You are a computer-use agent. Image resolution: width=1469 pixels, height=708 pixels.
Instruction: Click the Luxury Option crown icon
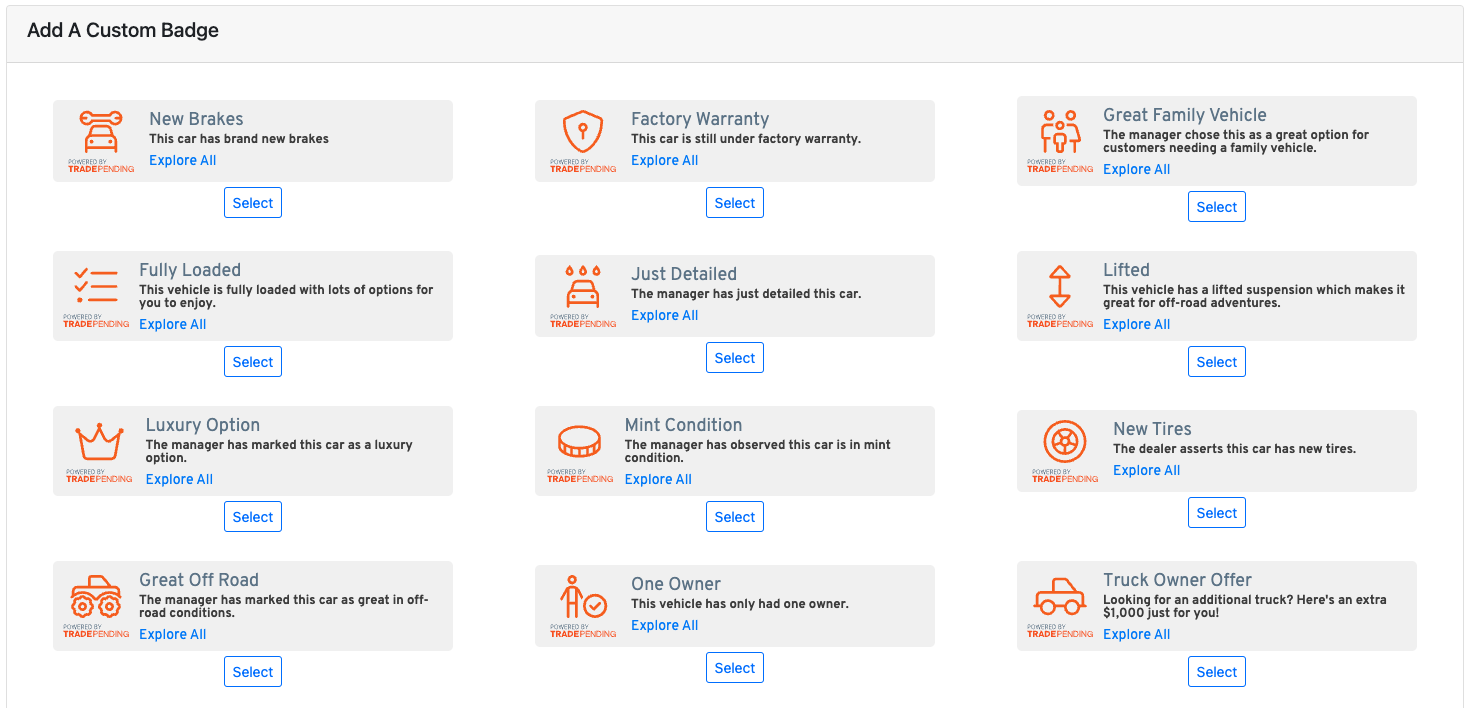tap(97, 438)
